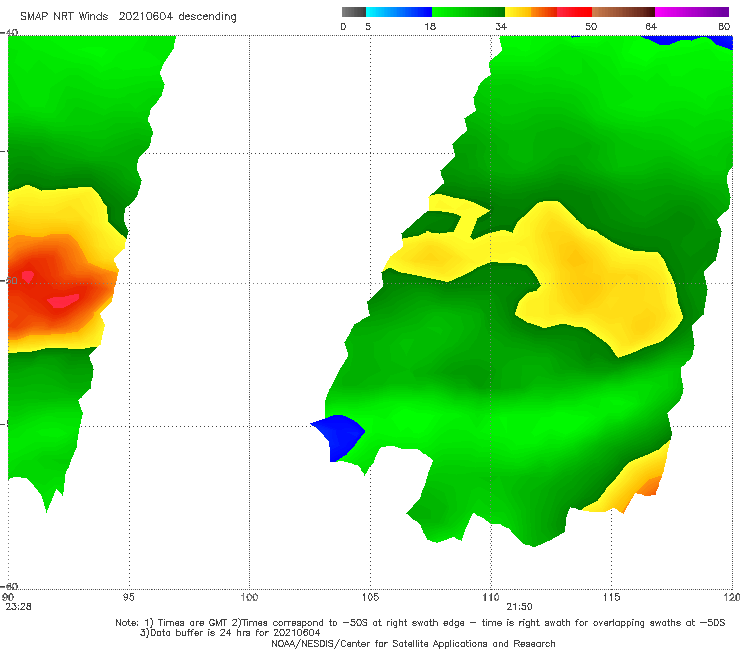
Task: Click the swath time '21:50'
Action: (519, 607)
